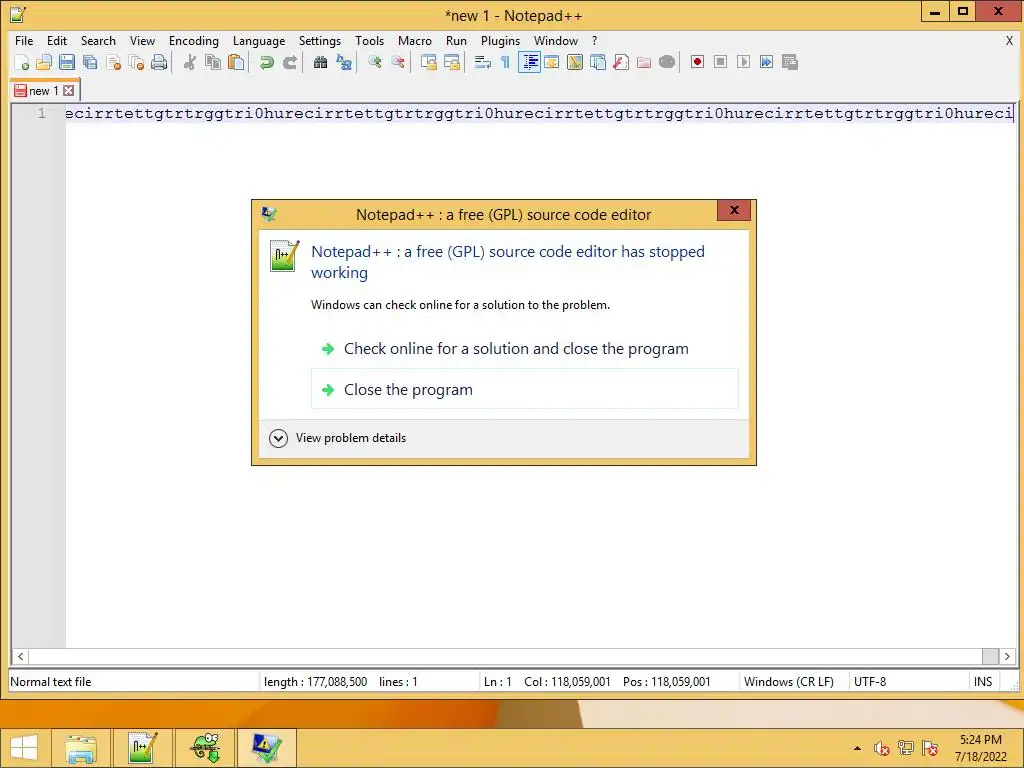Choose 'Close the program' option
1024x768 pixels.
524,389
